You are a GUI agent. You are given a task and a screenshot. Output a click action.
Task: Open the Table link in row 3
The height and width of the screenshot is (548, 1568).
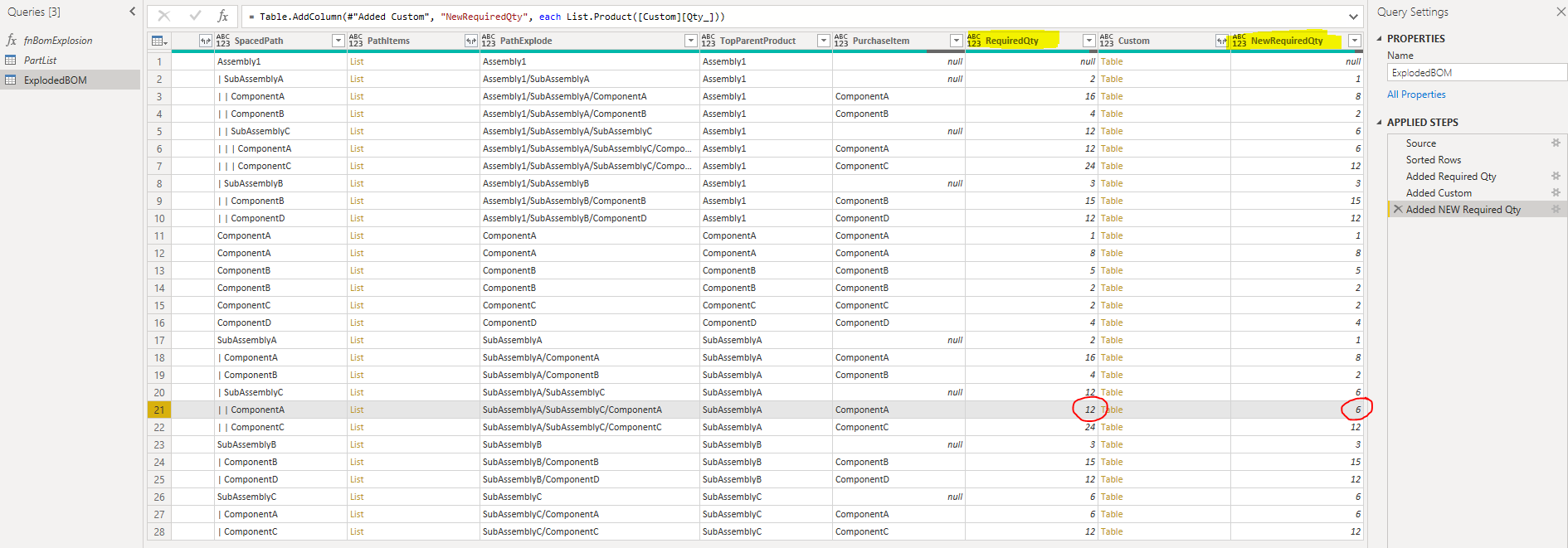[1112, 96]
